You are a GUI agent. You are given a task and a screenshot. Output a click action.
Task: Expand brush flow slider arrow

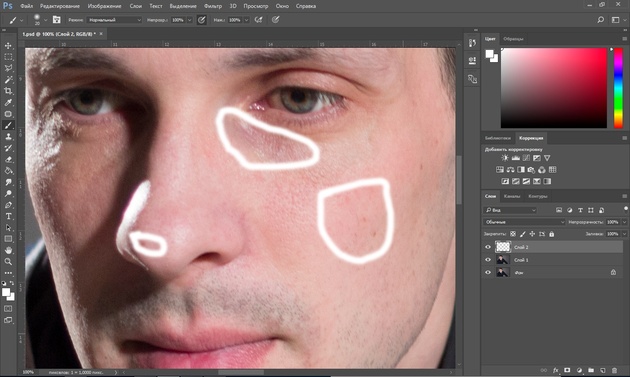tap(246, 20)
